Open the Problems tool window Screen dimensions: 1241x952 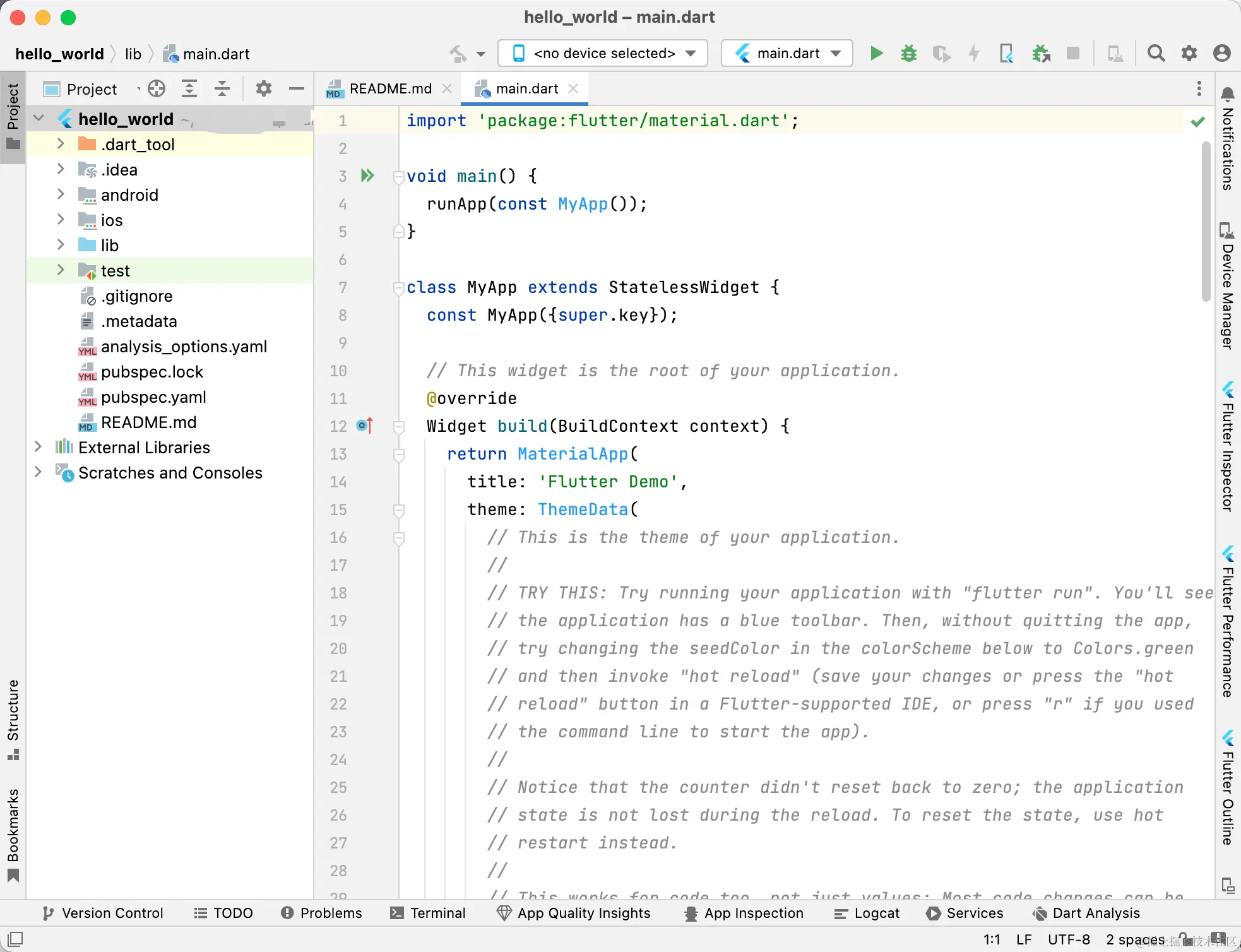[x=321, y=913]
